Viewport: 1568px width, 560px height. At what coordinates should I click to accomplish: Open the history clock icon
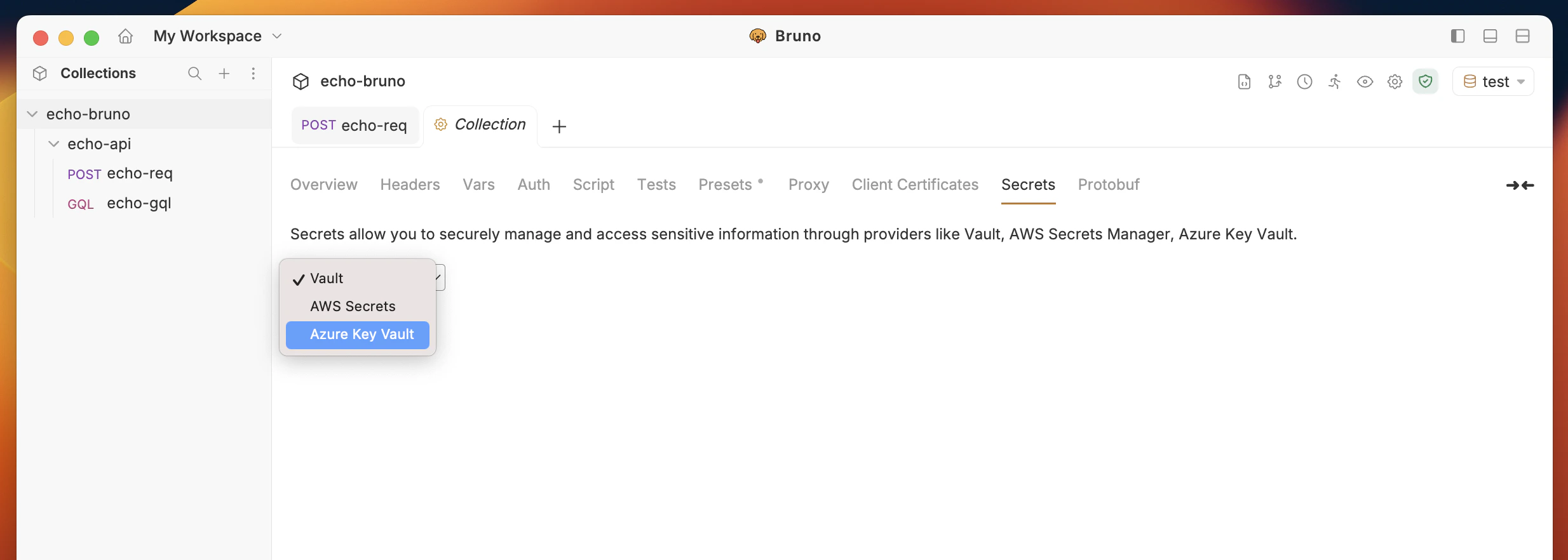[1305, 81]
